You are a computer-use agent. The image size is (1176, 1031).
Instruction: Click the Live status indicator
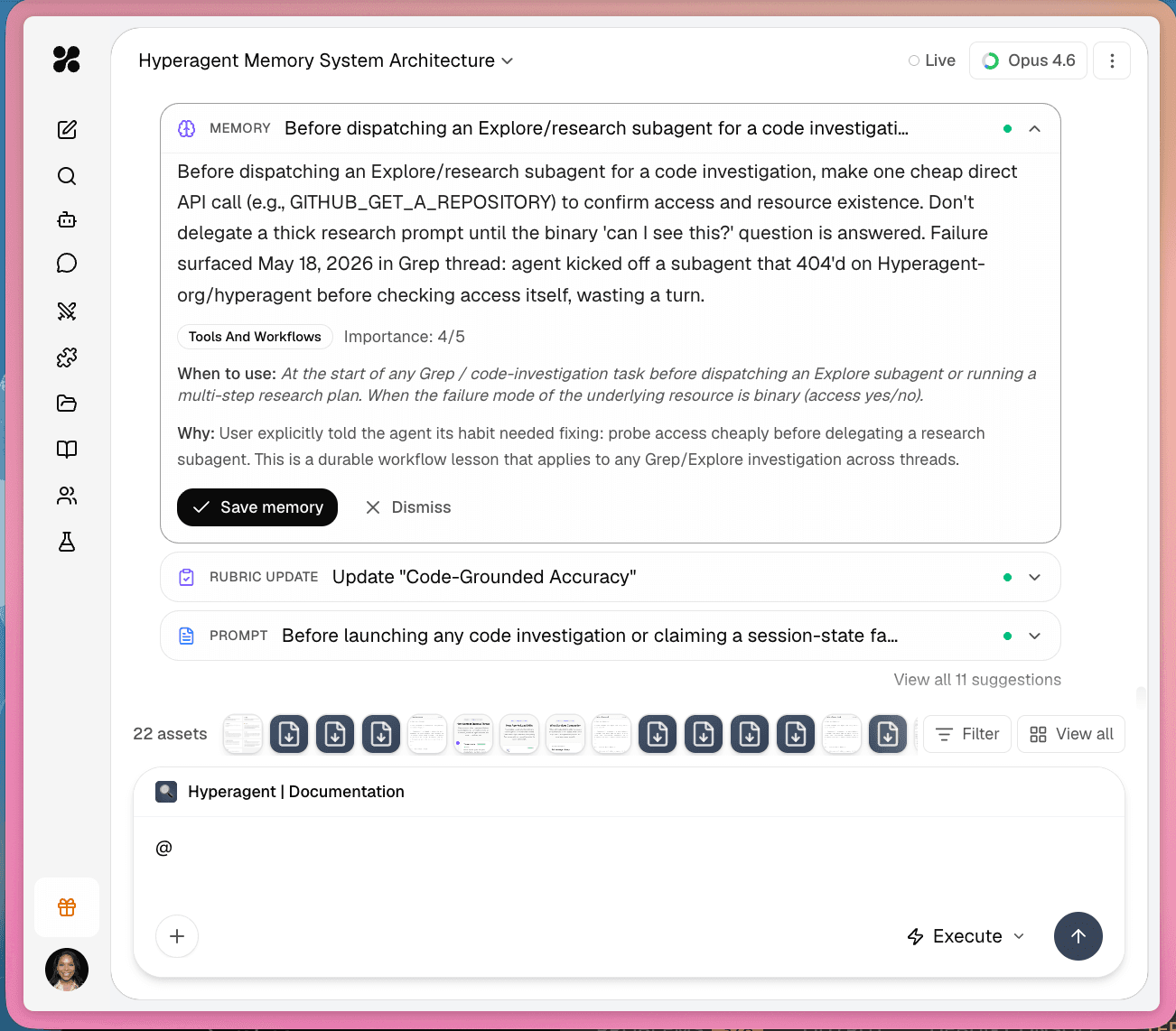[932, 60]
